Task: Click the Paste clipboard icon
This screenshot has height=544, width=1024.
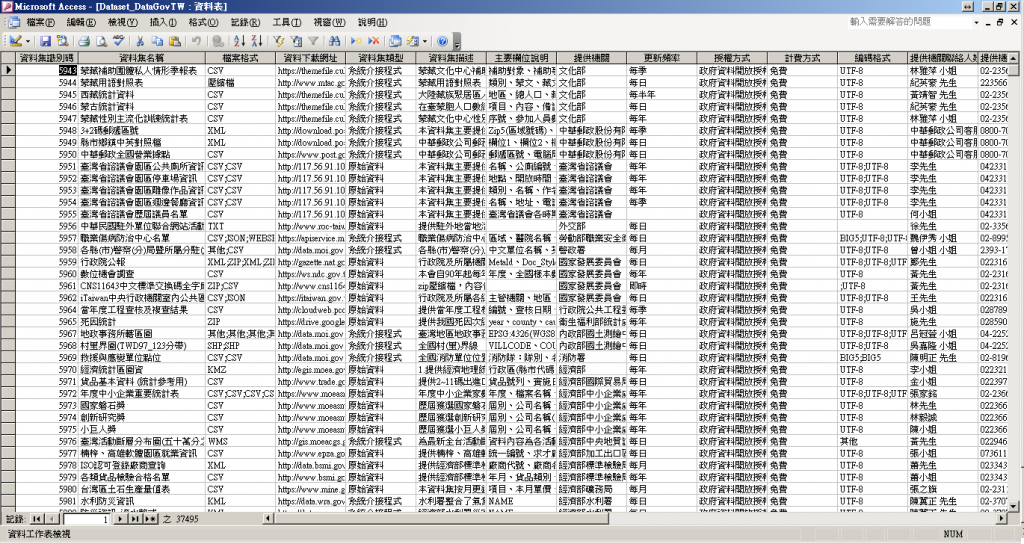Action: (x=174, y=41)
